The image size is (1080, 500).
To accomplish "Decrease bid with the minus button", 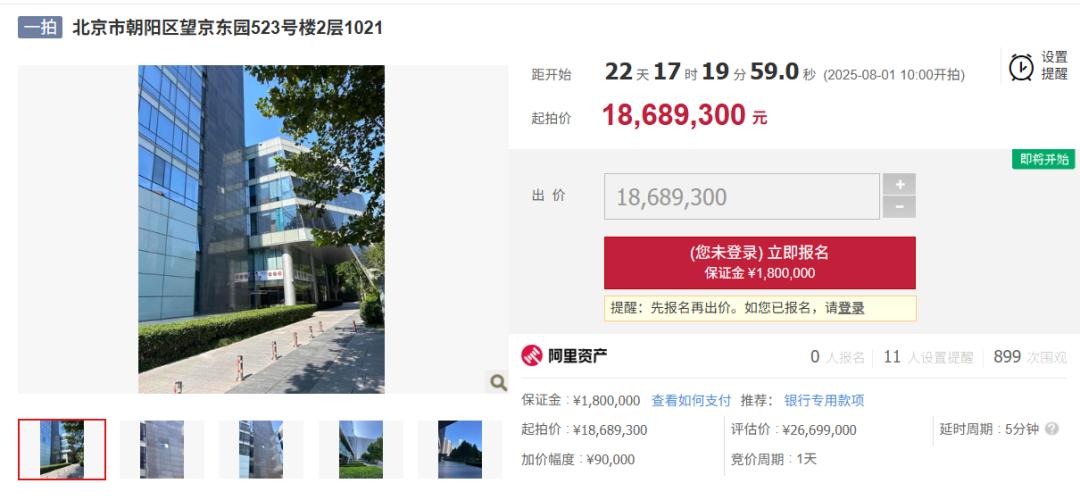I will pos(900,207).
